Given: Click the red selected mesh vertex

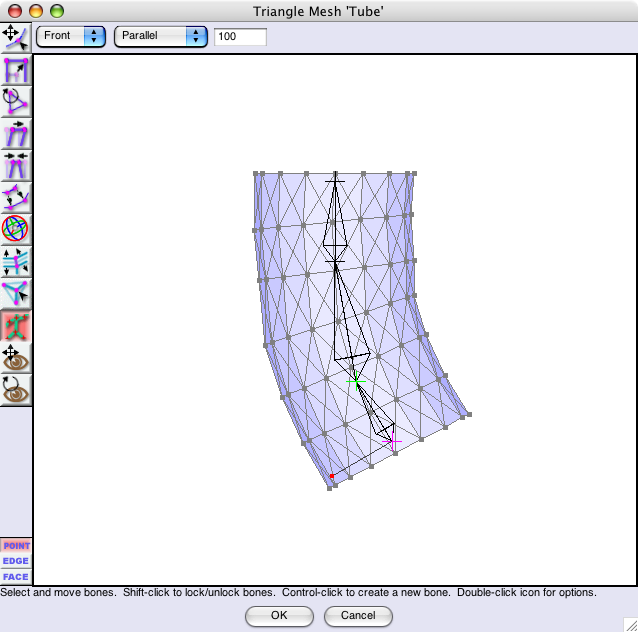Looking at the screenshot, I should 332,476.
